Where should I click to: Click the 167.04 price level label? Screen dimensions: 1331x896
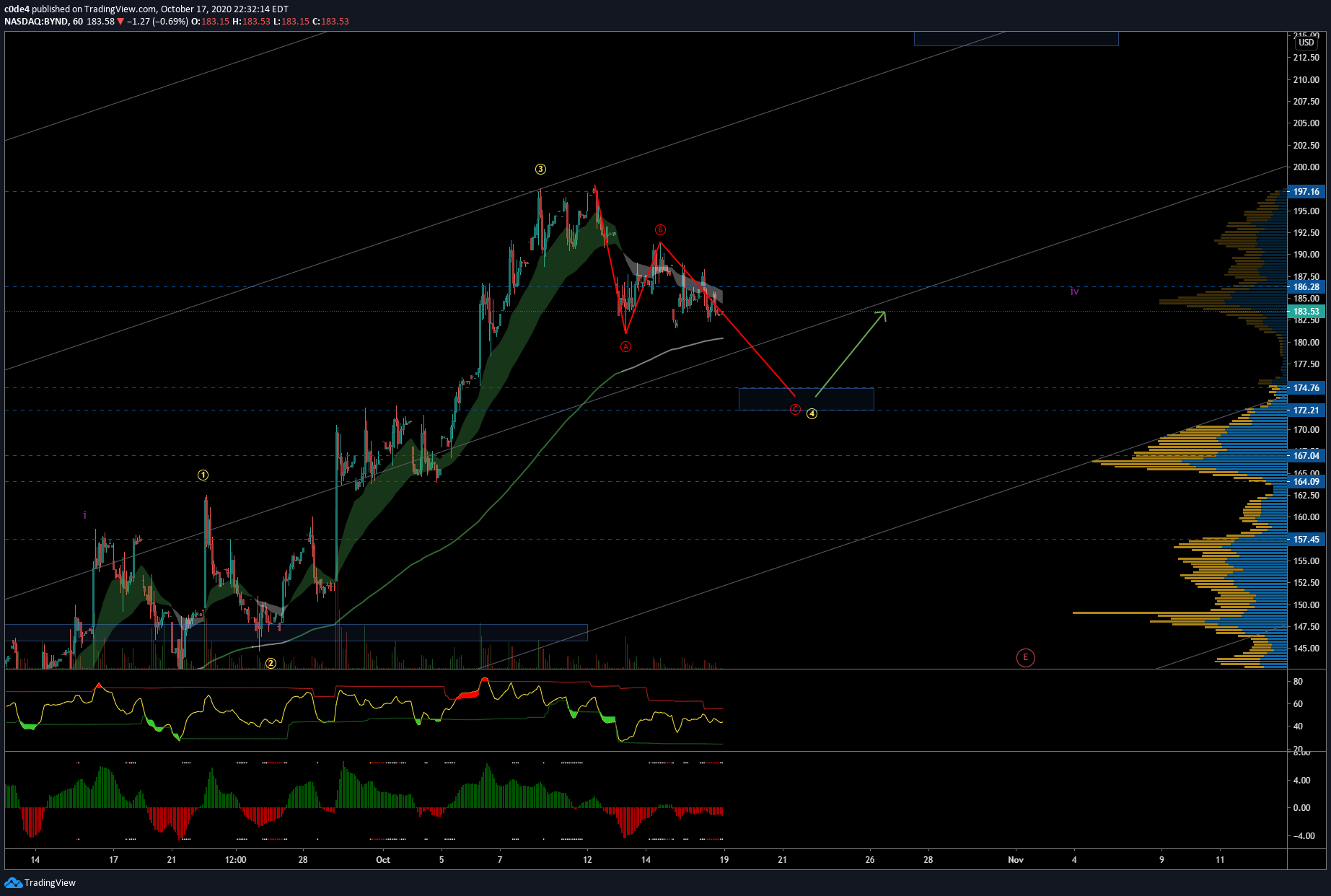1306,456
